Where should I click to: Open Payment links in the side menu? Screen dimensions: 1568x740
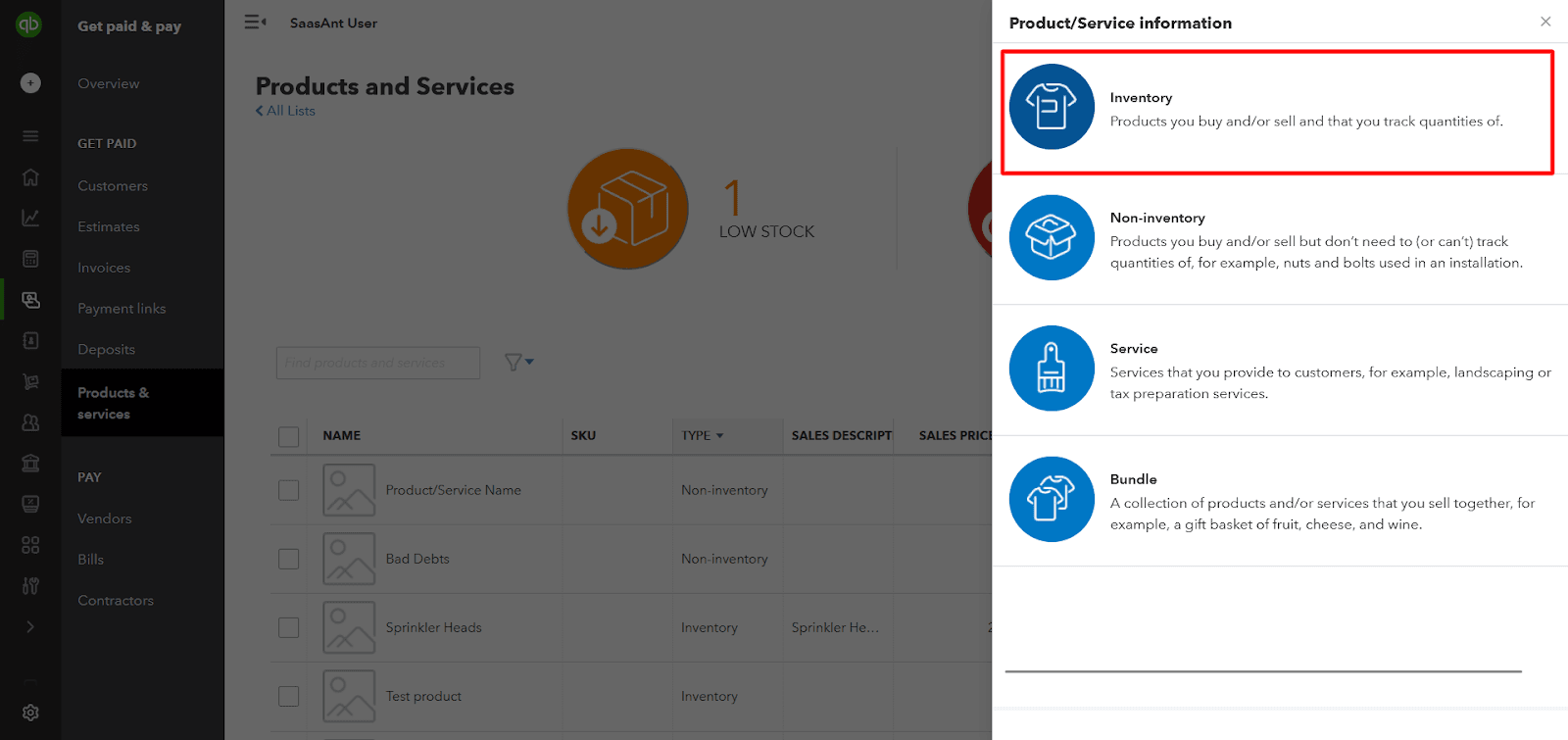[x=122, y=308]
